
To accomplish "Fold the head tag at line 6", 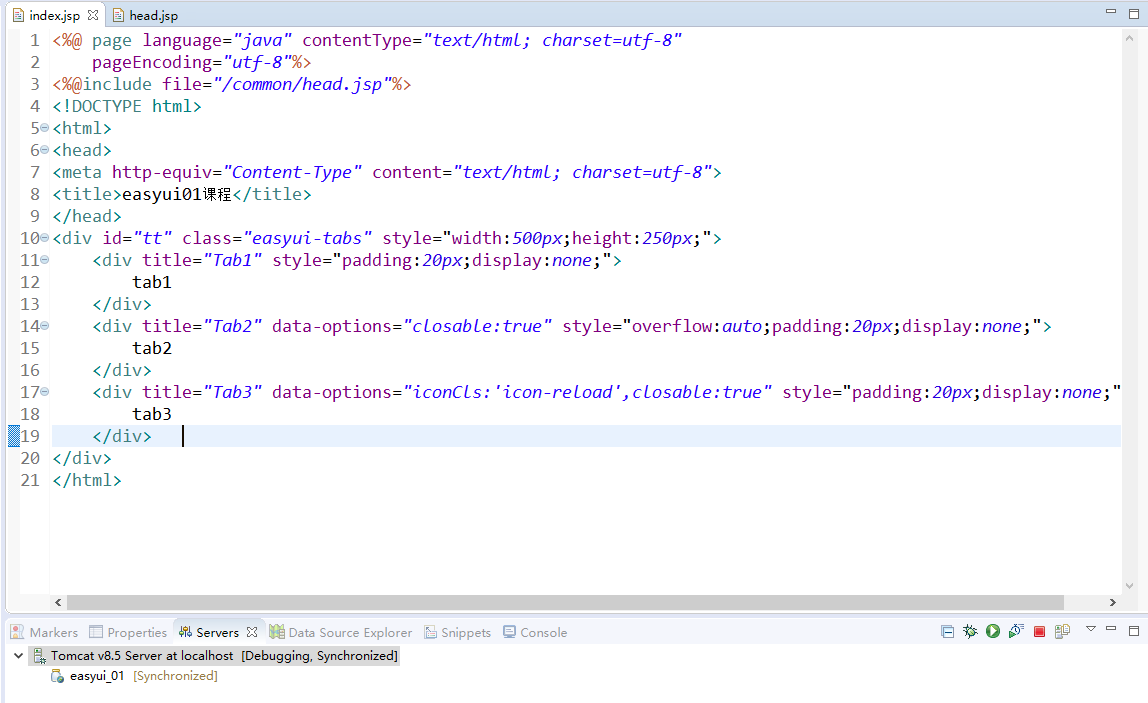I will tap(45, 150).
